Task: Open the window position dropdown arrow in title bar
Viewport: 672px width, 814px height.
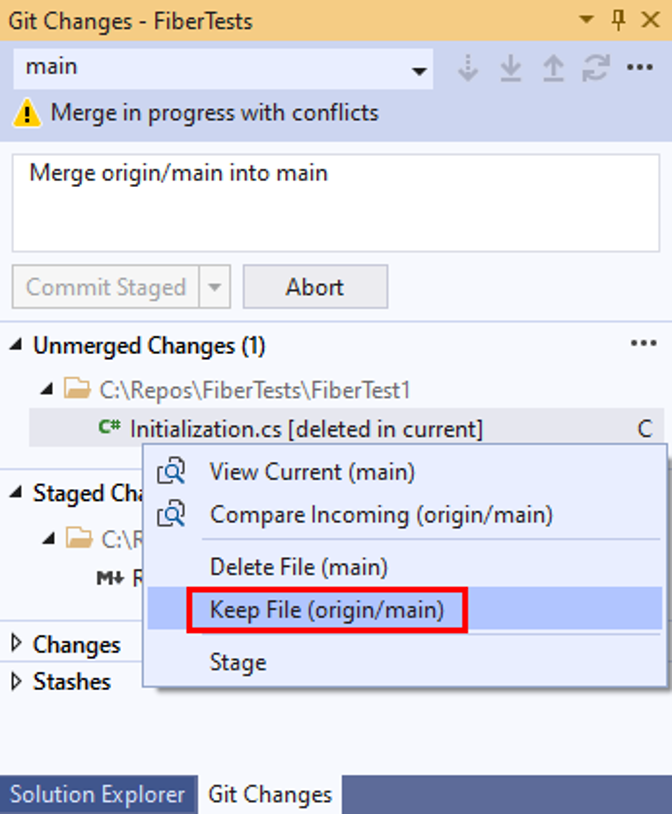Action: point(586,20)
